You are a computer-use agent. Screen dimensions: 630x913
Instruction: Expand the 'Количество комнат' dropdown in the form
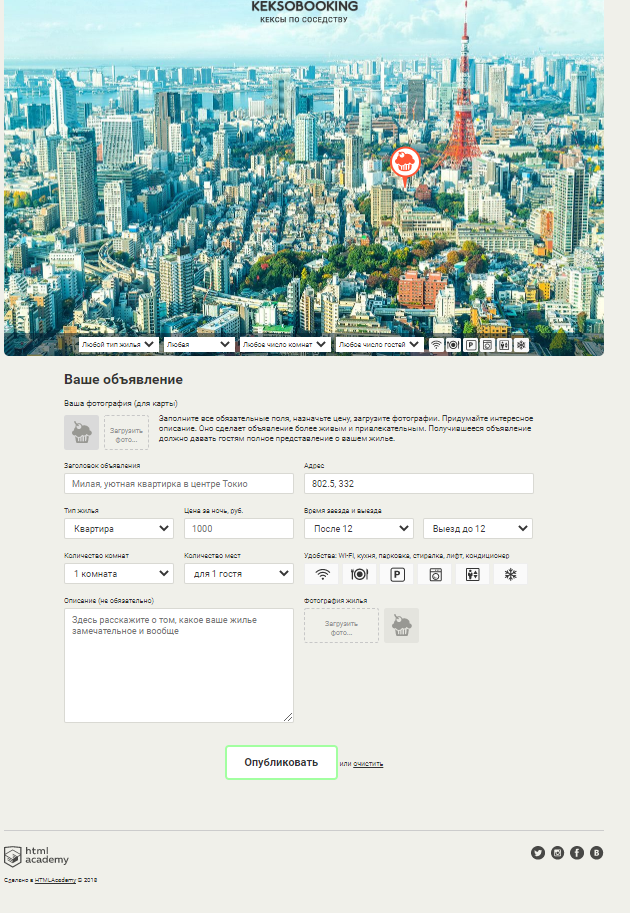pyautogui.click(x=118, y=574)
